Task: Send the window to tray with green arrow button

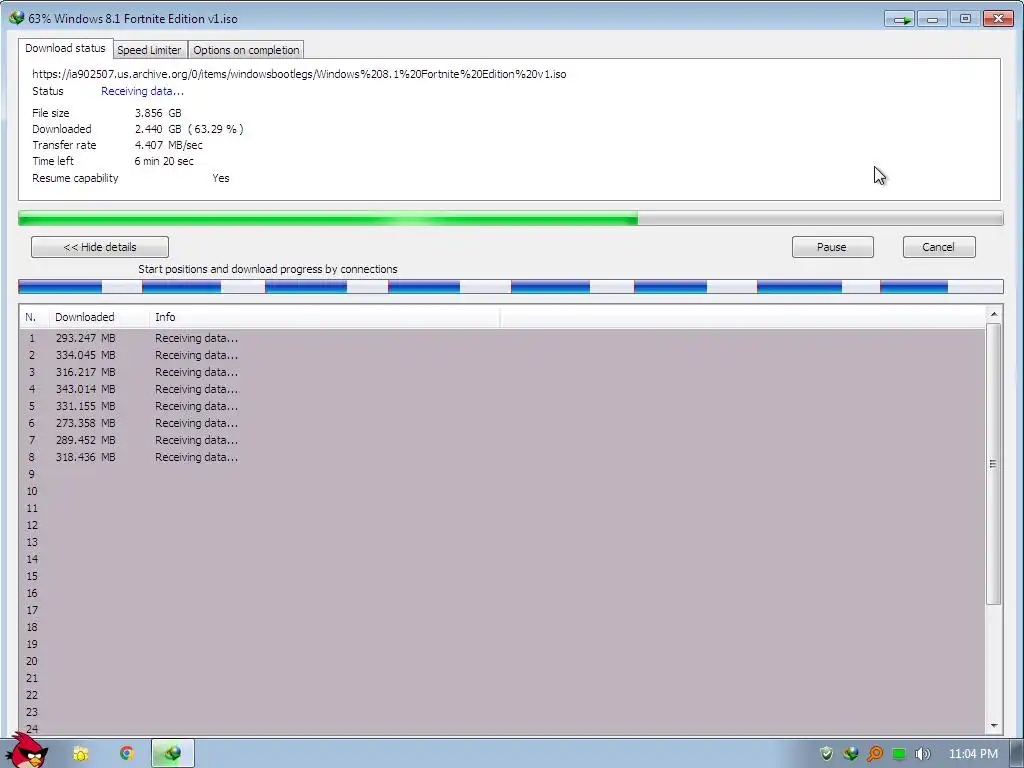Action: [x=900, y=19]
